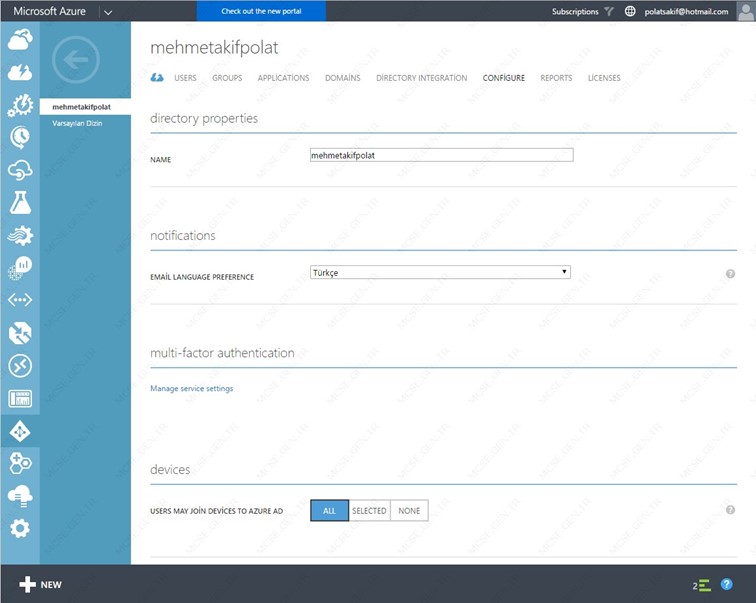Open the blue help question mark in bottom bar
This screenshot has width=756, height=603.
tap(727, 584)
